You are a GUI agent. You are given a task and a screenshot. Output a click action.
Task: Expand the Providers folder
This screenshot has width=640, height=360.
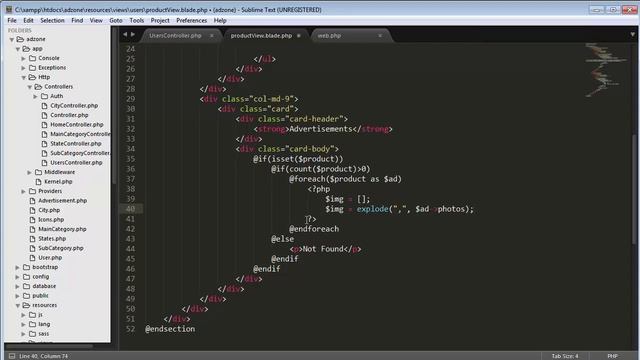24,191
